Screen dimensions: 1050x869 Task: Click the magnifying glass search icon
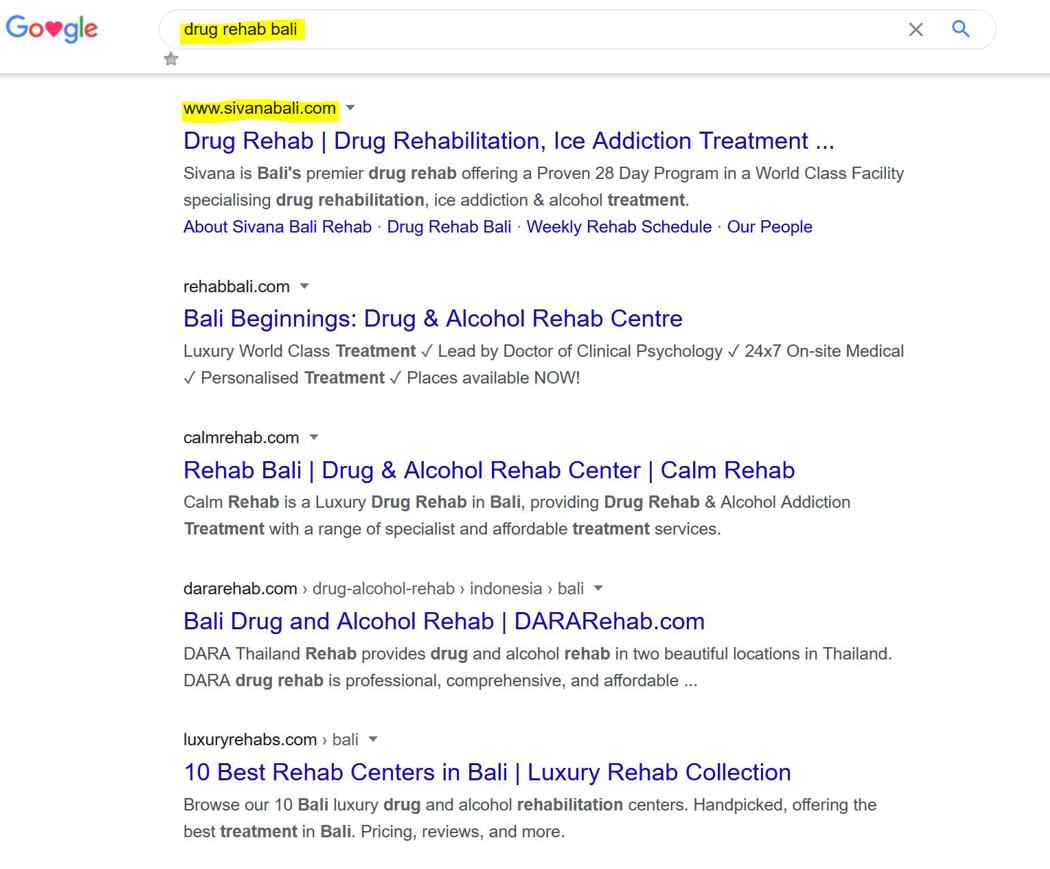tap(960, 29)
